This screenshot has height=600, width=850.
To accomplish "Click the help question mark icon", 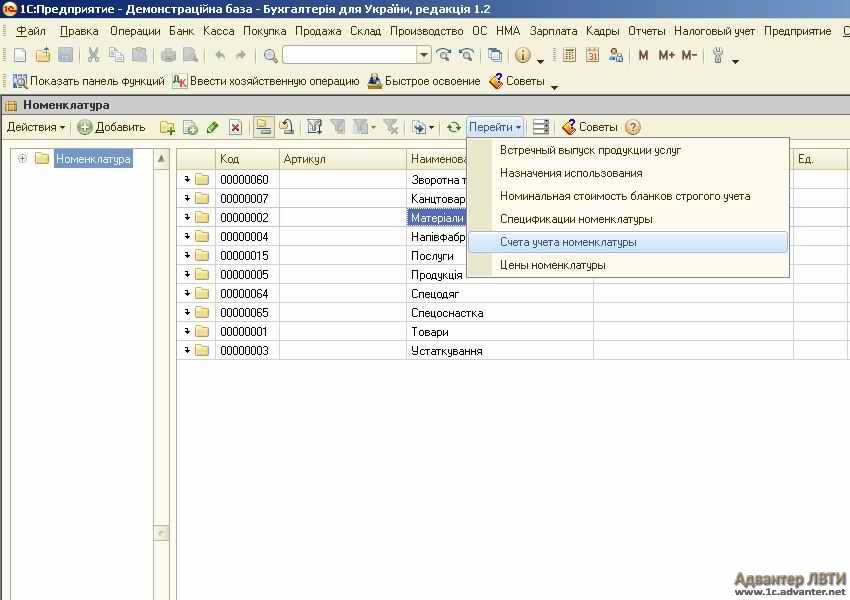I will [632, 127].
